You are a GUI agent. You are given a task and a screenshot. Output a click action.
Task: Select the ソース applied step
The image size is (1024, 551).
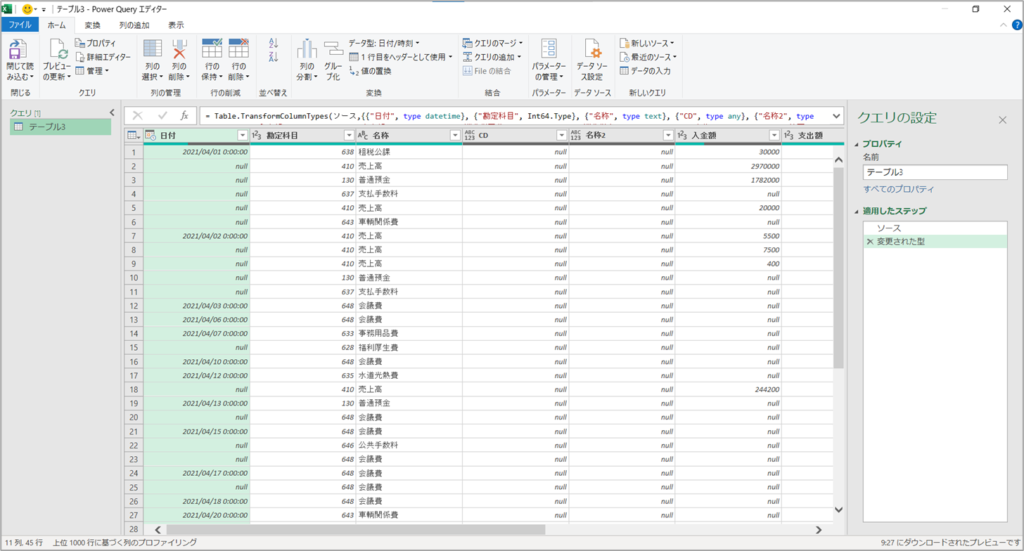tap(935, 228)
